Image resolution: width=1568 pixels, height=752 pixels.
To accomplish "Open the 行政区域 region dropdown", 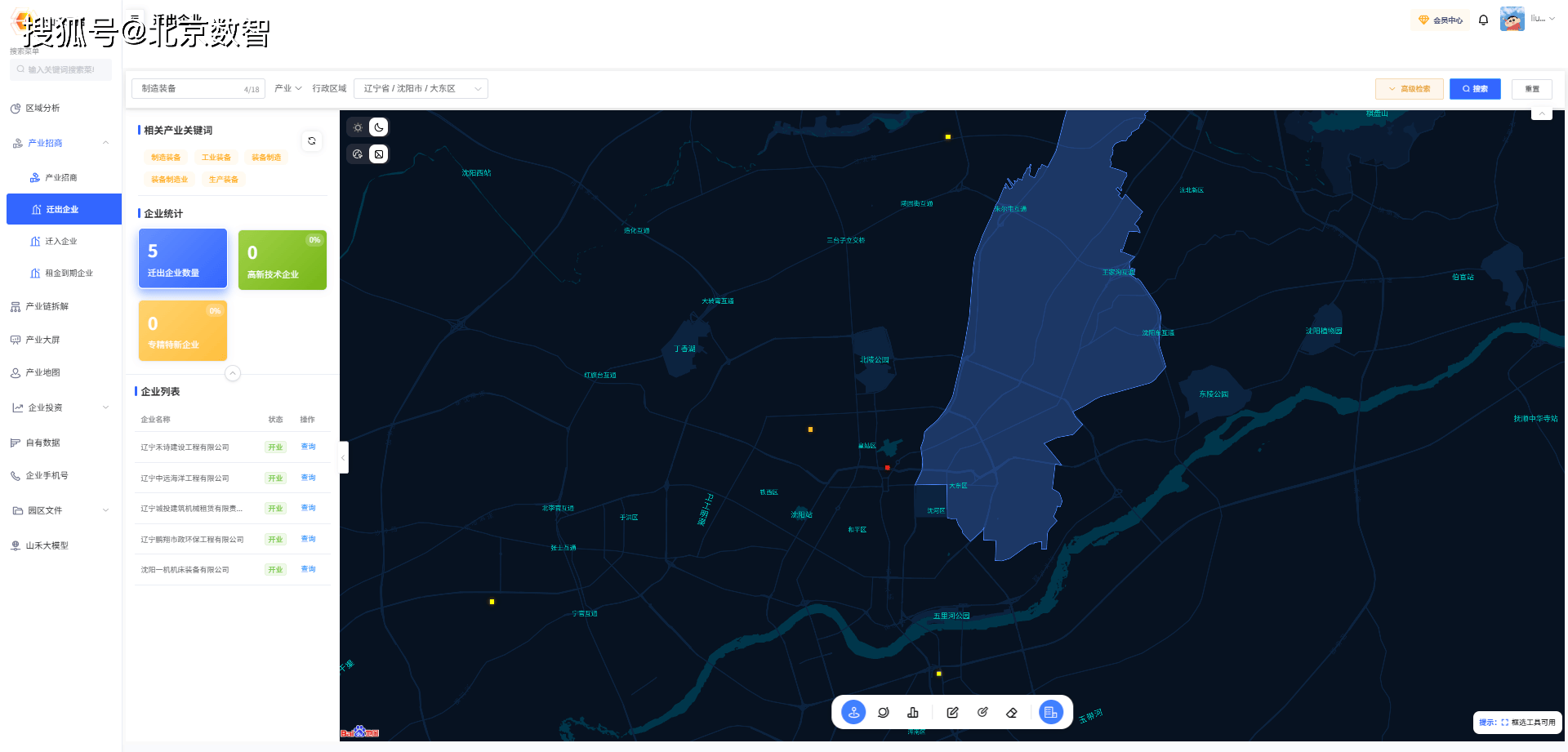I will (421, 88).
